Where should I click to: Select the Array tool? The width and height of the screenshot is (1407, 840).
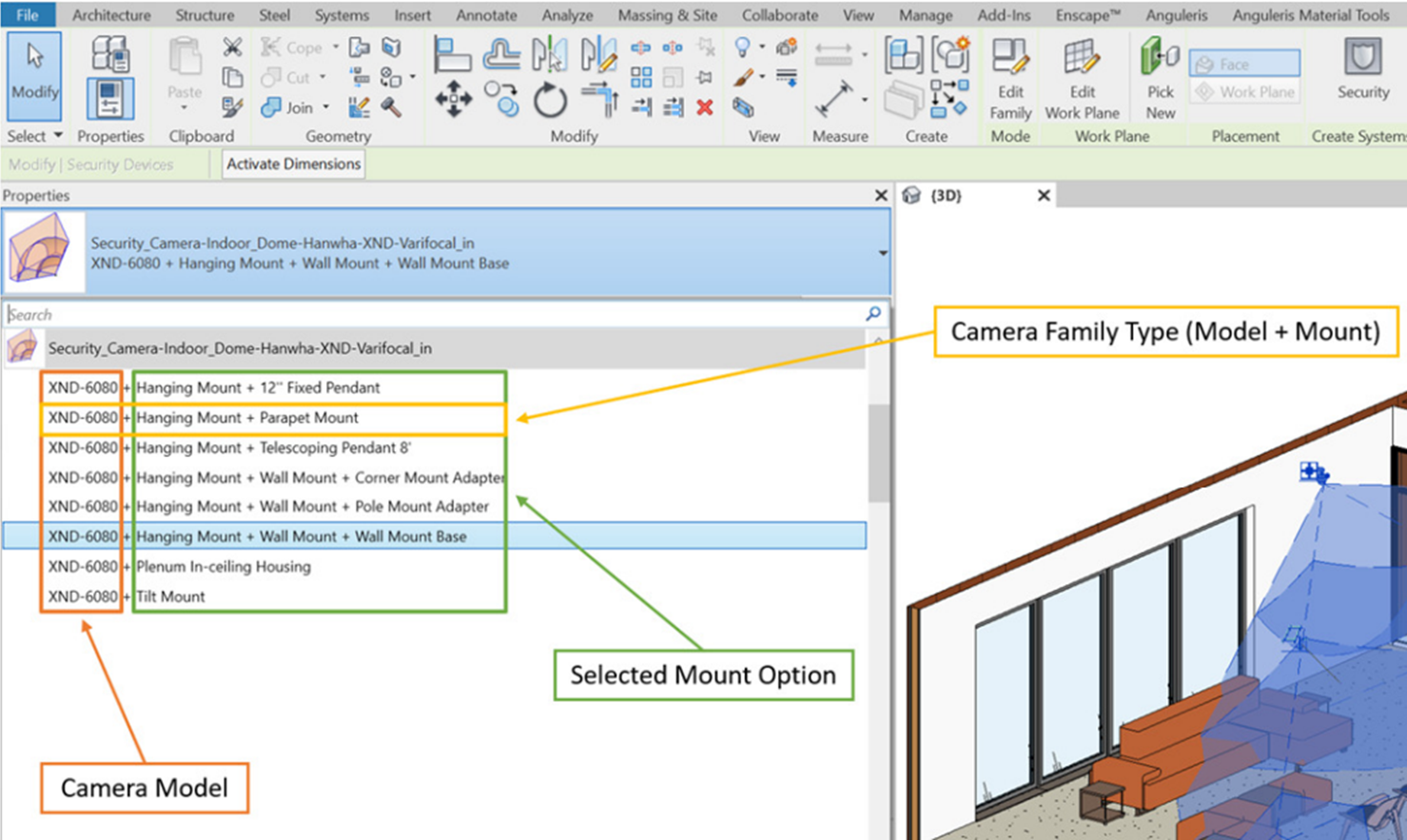coord(641,77)
